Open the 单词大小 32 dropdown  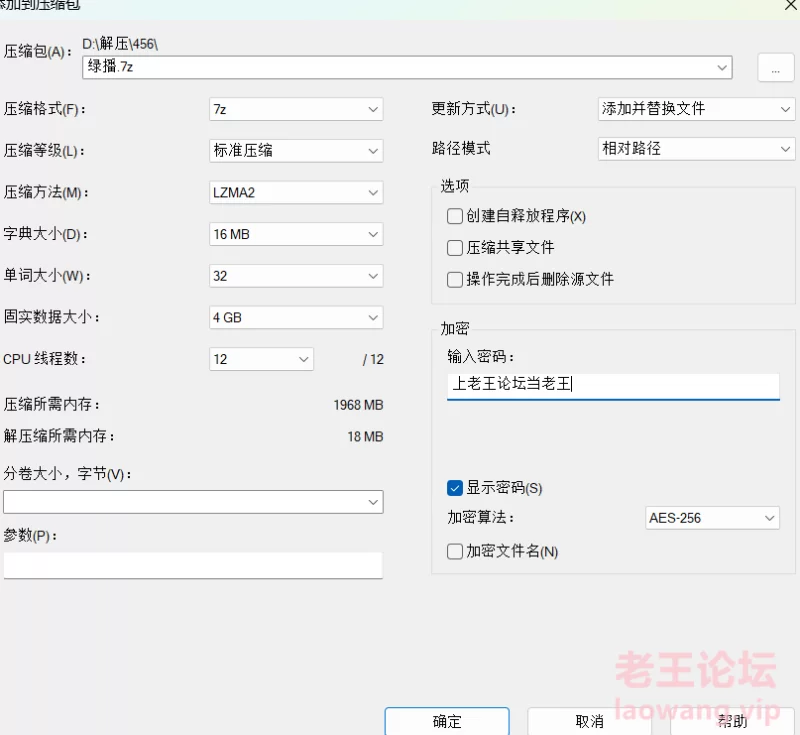(x=296, y=276)
